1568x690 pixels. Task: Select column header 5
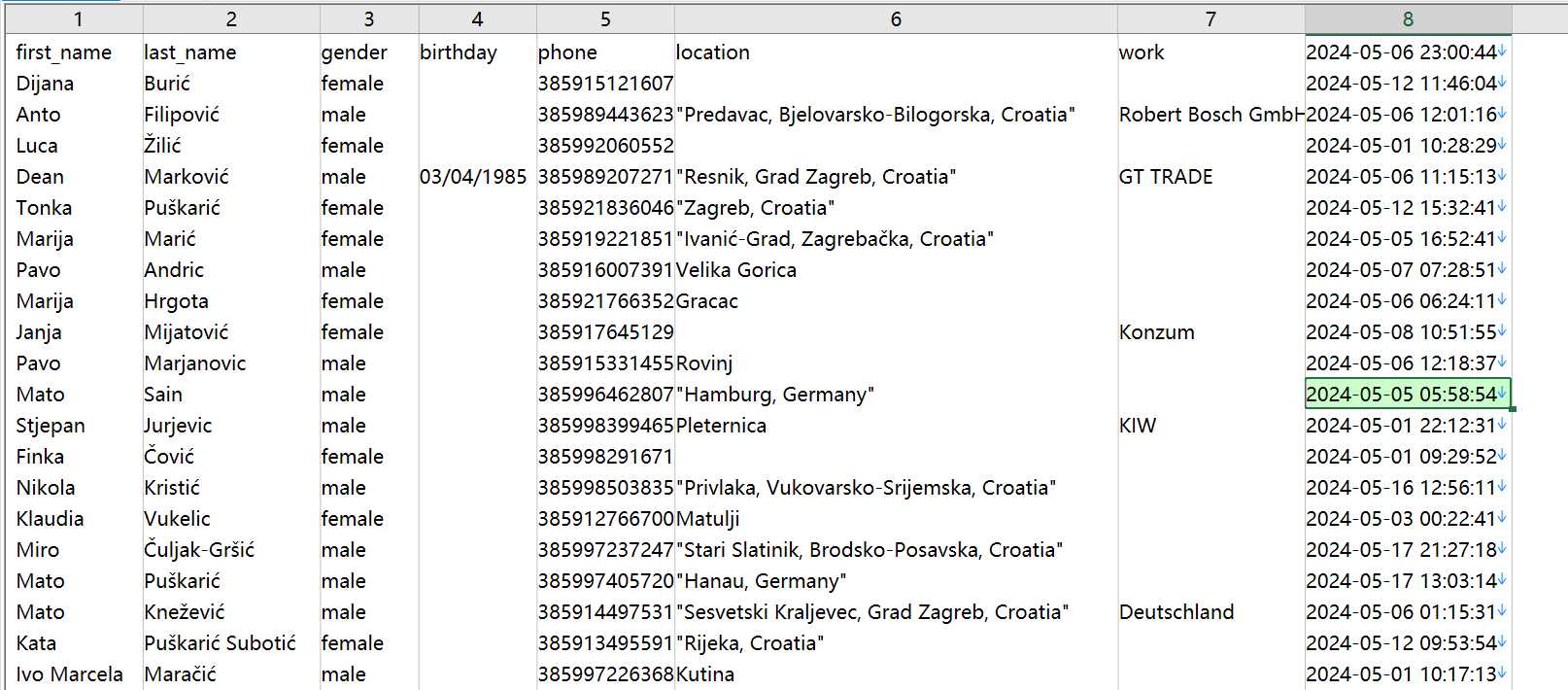click(x=605, y=18)
